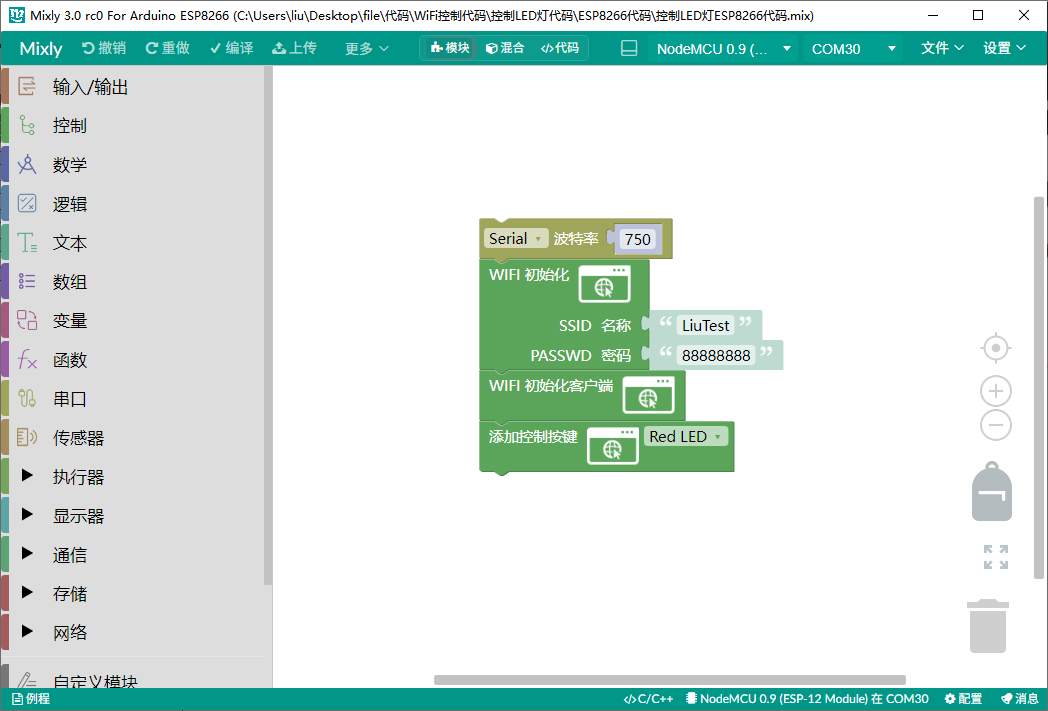Screen dimensions: 1048x711
Task: Click the toolbox sidebar scrollbar
Action: (x=267, y=325)
